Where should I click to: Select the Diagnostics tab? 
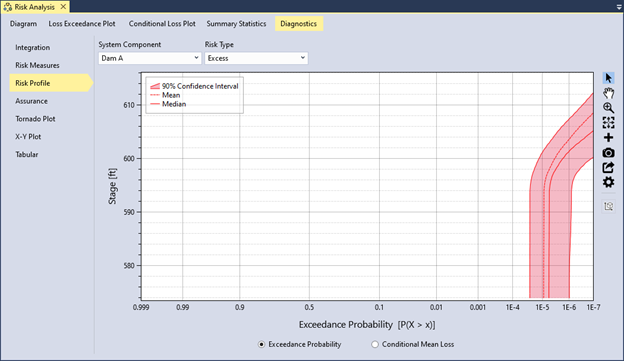[x=298, y=24]
